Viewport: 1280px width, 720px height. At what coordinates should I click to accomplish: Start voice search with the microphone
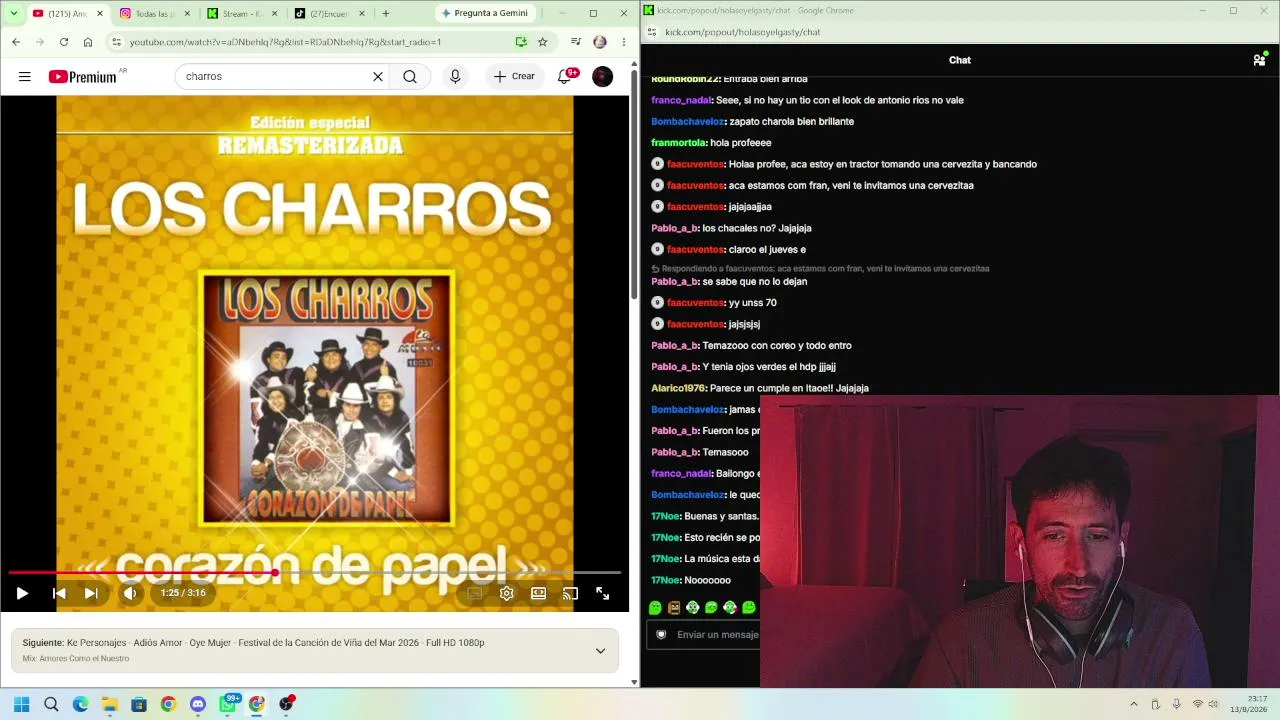[x=455, y=76]
